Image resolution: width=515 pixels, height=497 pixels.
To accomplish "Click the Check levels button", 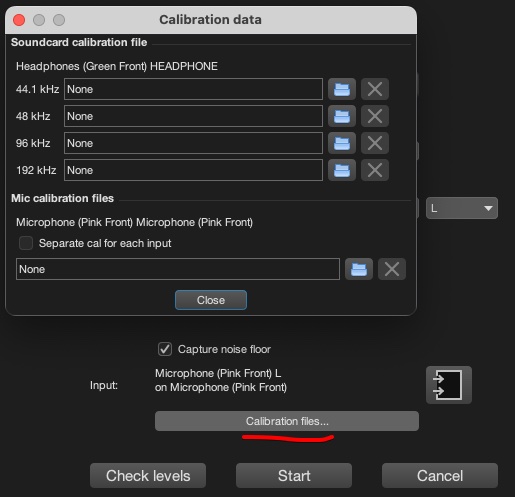I will tap(148, 475).
